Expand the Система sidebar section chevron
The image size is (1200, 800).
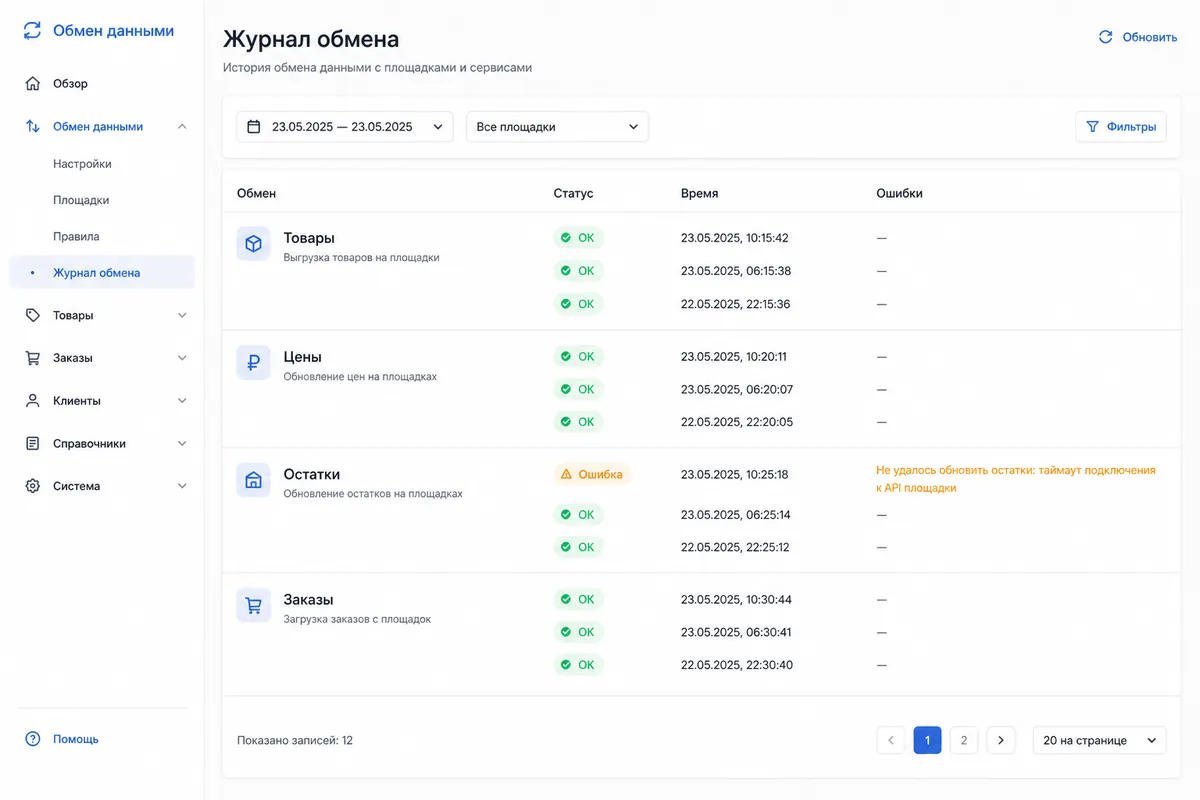pyautogui.click(x=182, y=486)
